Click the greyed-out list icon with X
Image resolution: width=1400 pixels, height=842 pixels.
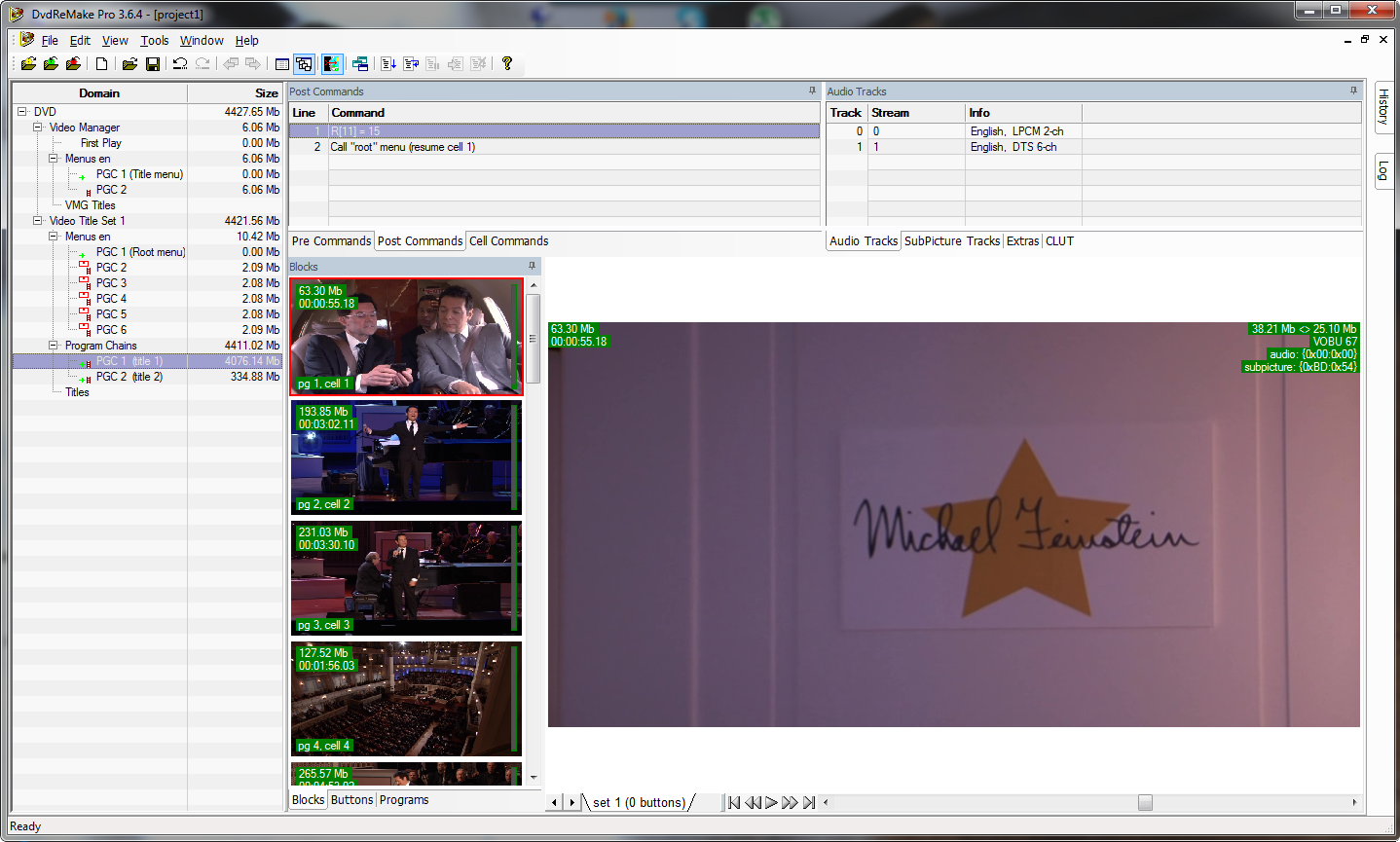[x=478, y=63]
